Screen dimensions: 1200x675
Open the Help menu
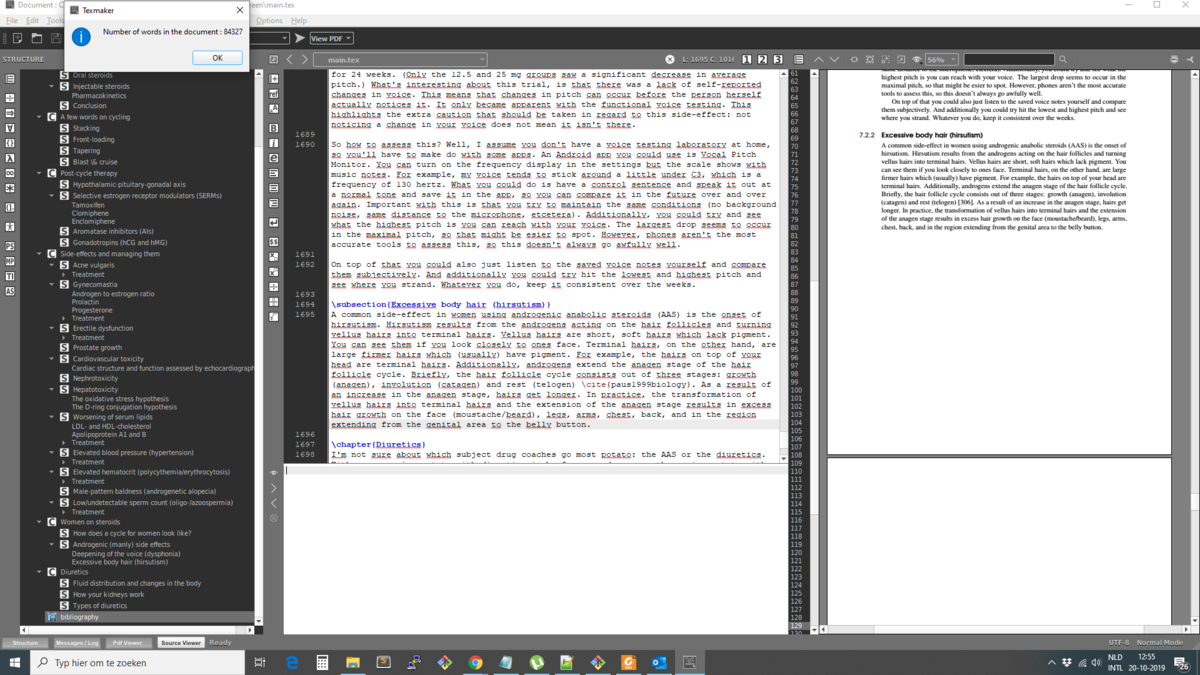click(299, 20)
